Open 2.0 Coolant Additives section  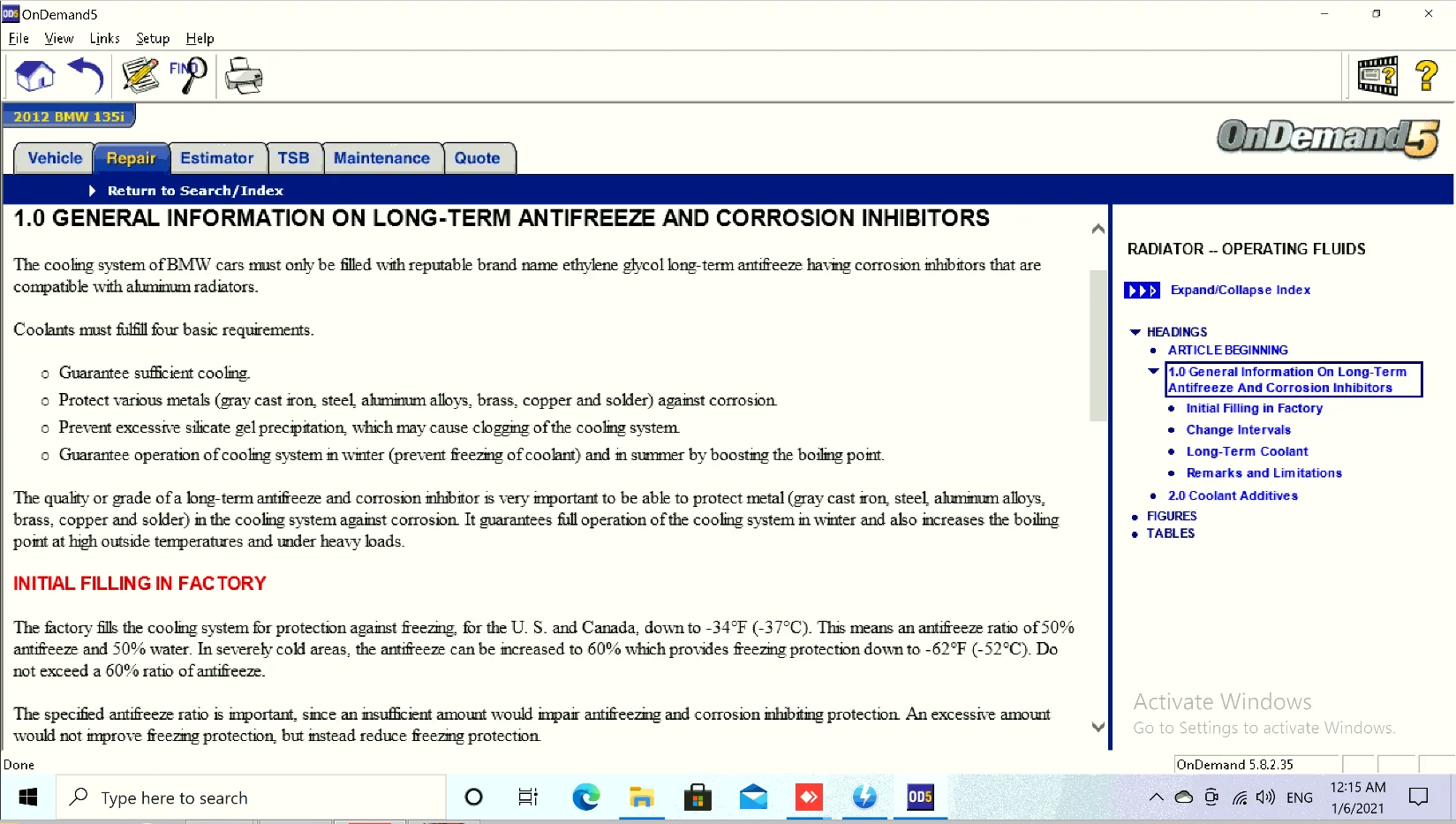click(1233, 496)
